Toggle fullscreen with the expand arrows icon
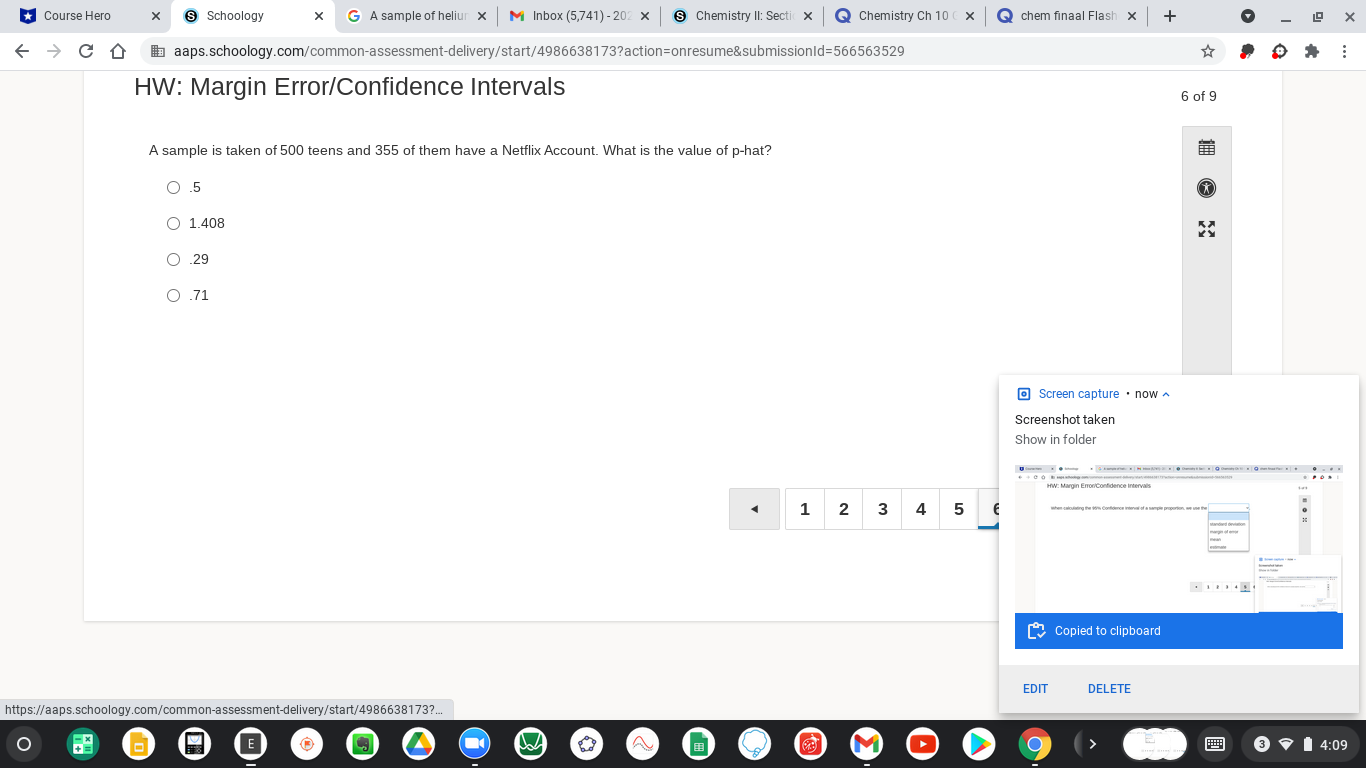 (x=1206, y=229)
